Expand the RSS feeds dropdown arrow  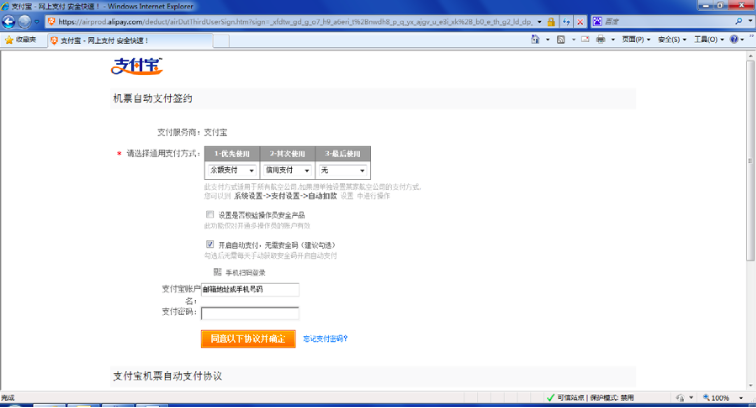pyautogui.click(x=573, y=40)
